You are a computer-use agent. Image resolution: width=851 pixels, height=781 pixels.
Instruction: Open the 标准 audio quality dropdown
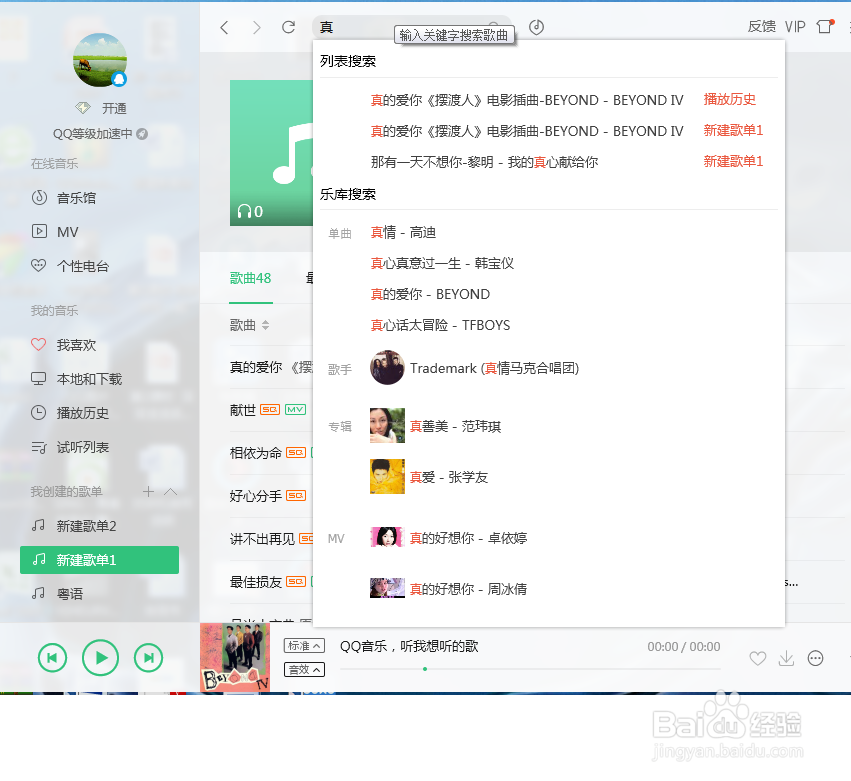pyautogui.click(x=303, y=645)
